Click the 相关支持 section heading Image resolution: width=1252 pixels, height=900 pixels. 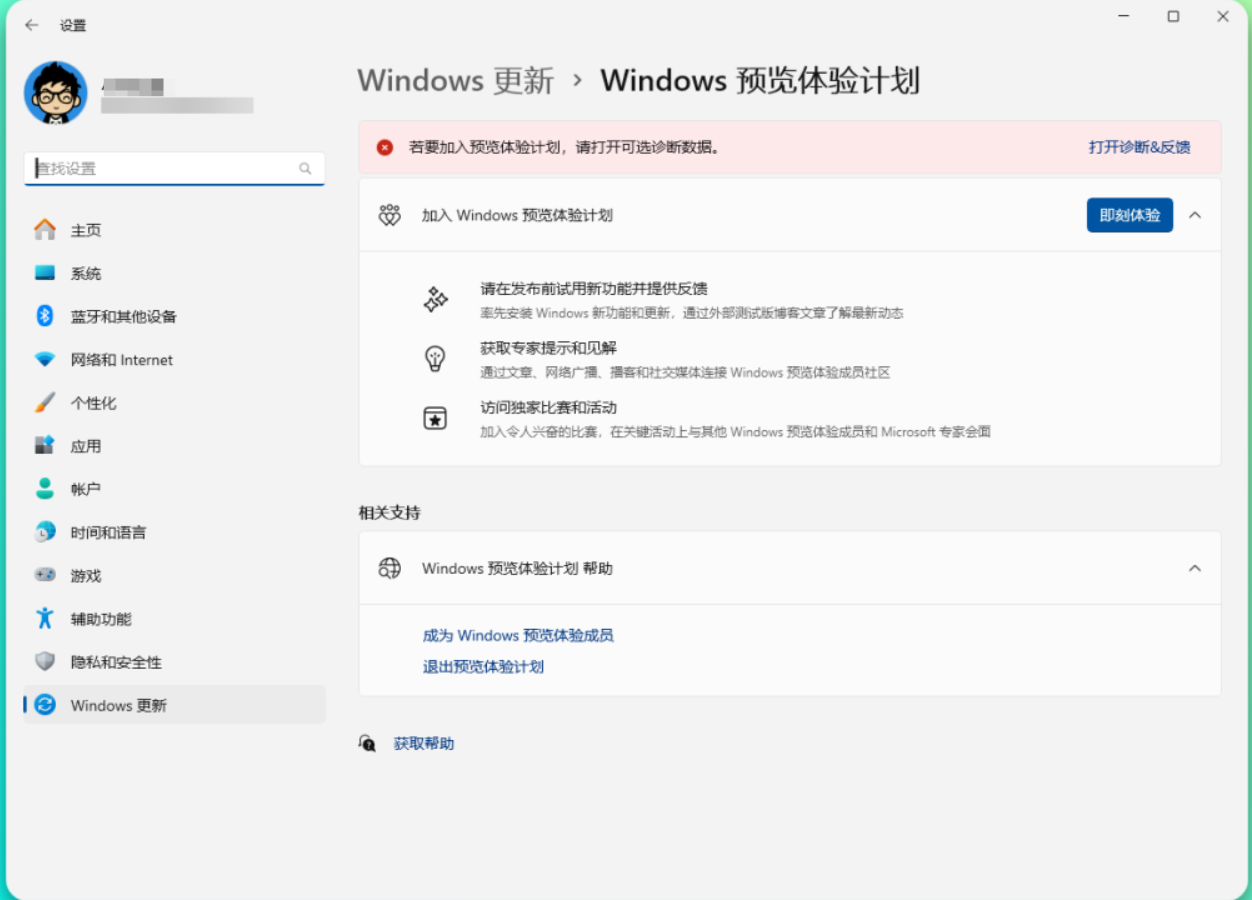tap(390, 512)
